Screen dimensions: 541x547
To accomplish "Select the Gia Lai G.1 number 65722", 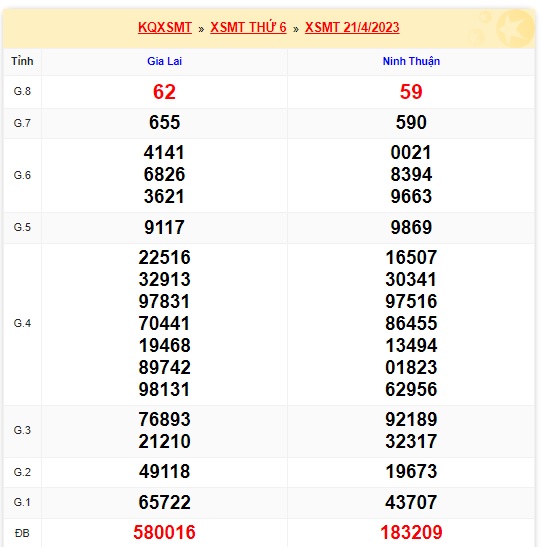I will [x=164, y=502].
